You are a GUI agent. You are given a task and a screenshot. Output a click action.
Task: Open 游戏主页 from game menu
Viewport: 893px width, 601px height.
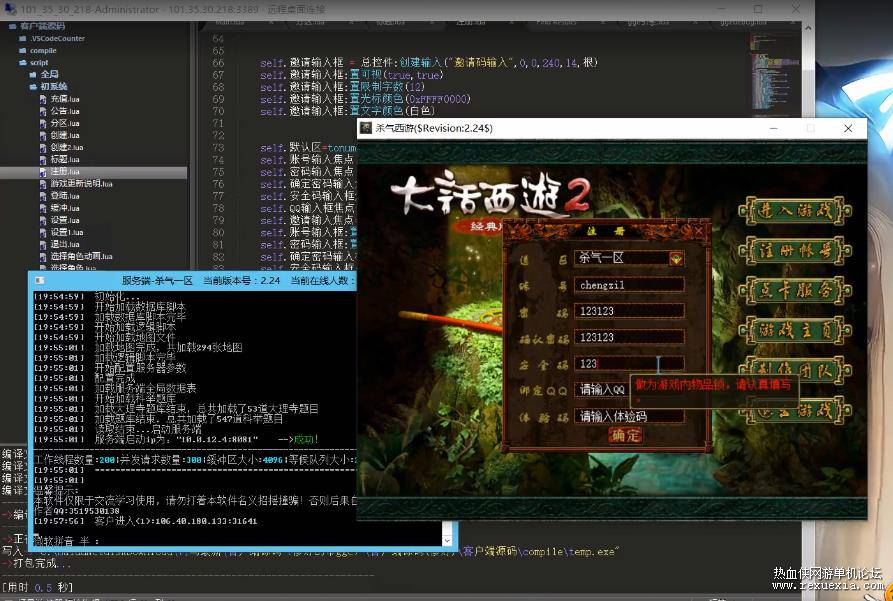pos(794,330)
